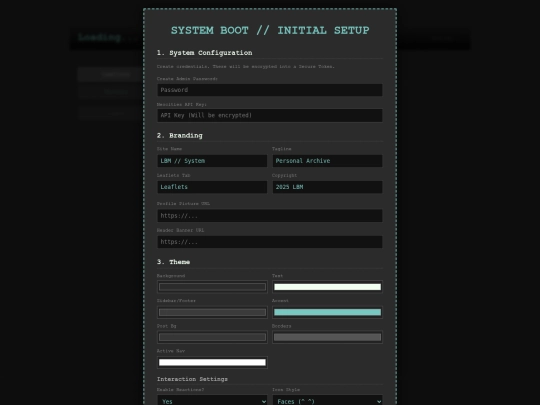Open the Active Nav color picker
The width and height of the screenshot is (540, 405).
pos(212,362)
